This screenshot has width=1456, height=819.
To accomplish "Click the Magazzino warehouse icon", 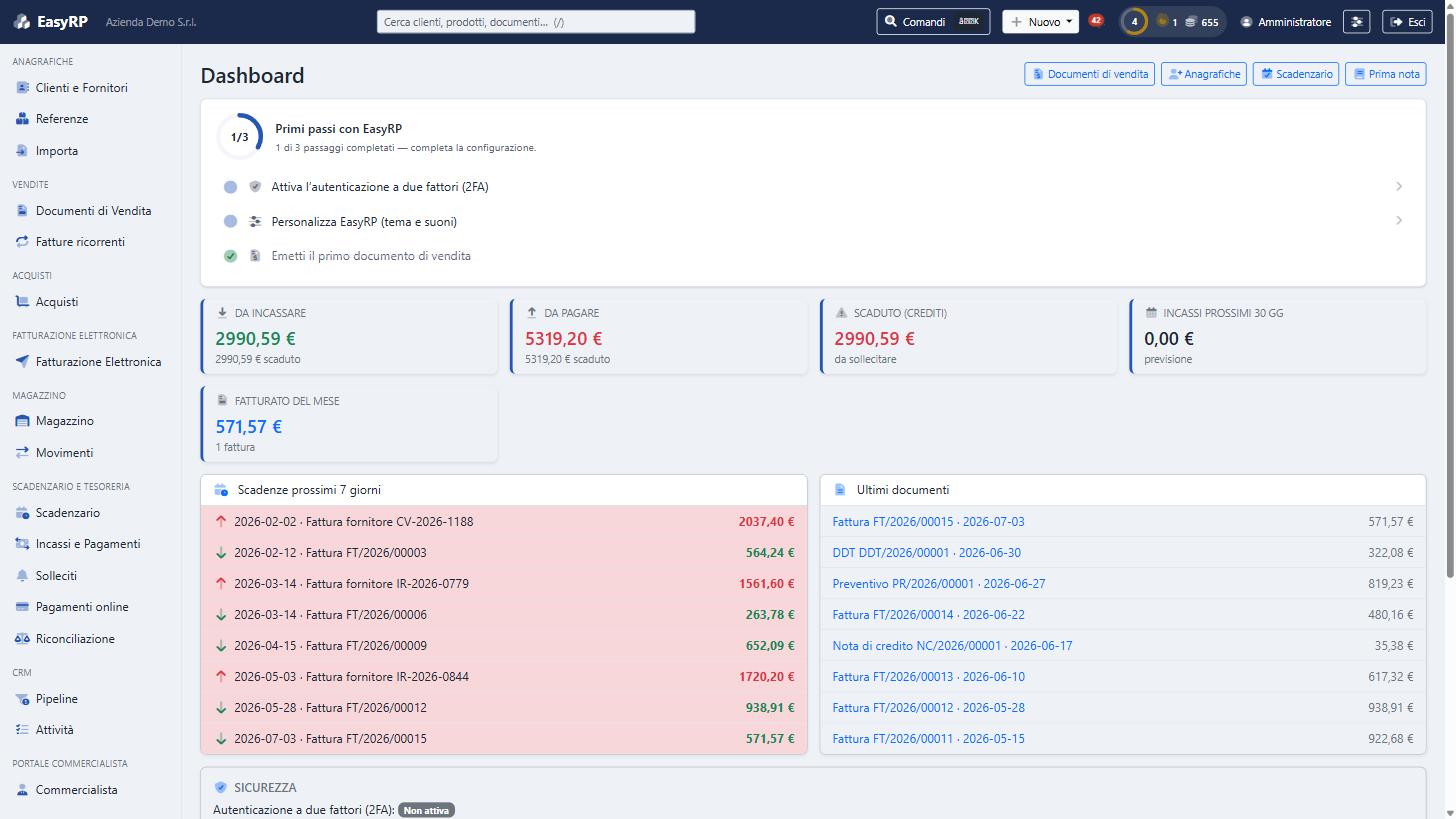I will tap(22, 421).
